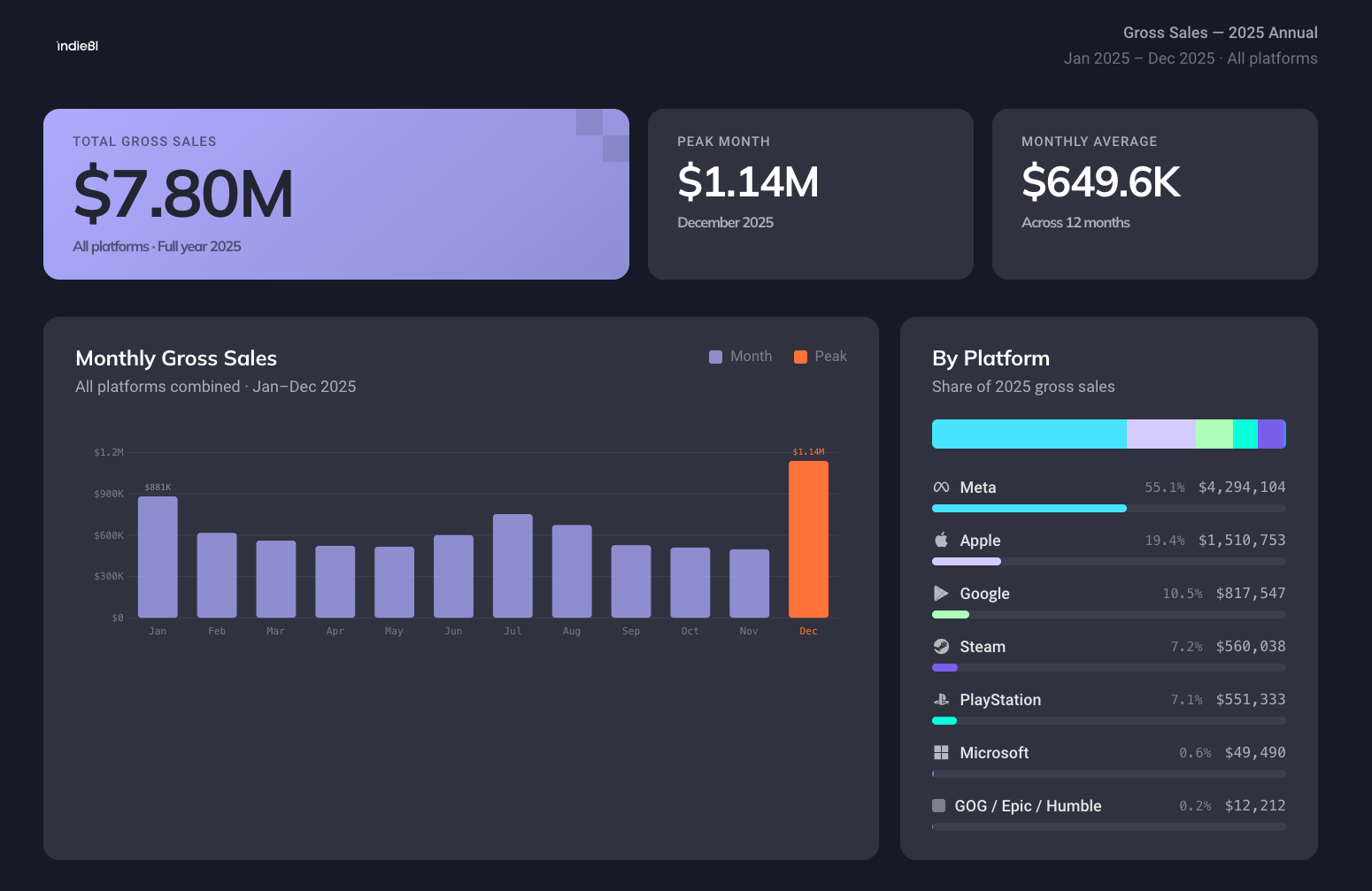
Task: Click the PlayStation platform icon
Action: 941,699
